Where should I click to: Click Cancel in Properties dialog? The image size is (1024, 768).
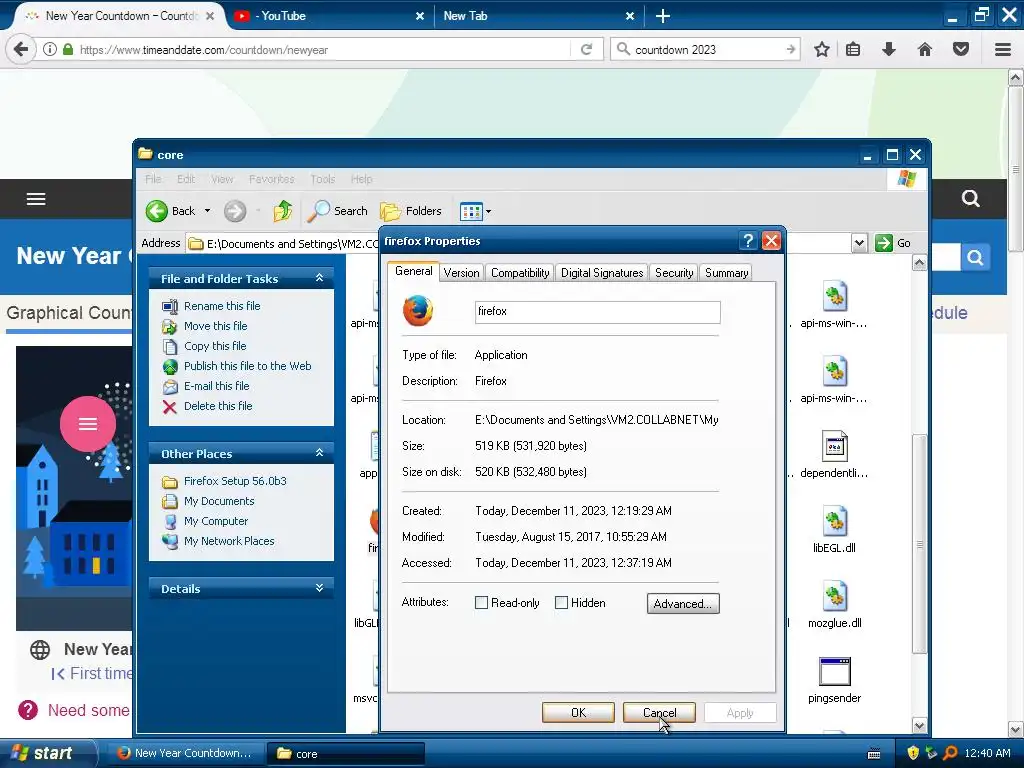[x=659, y=712]
